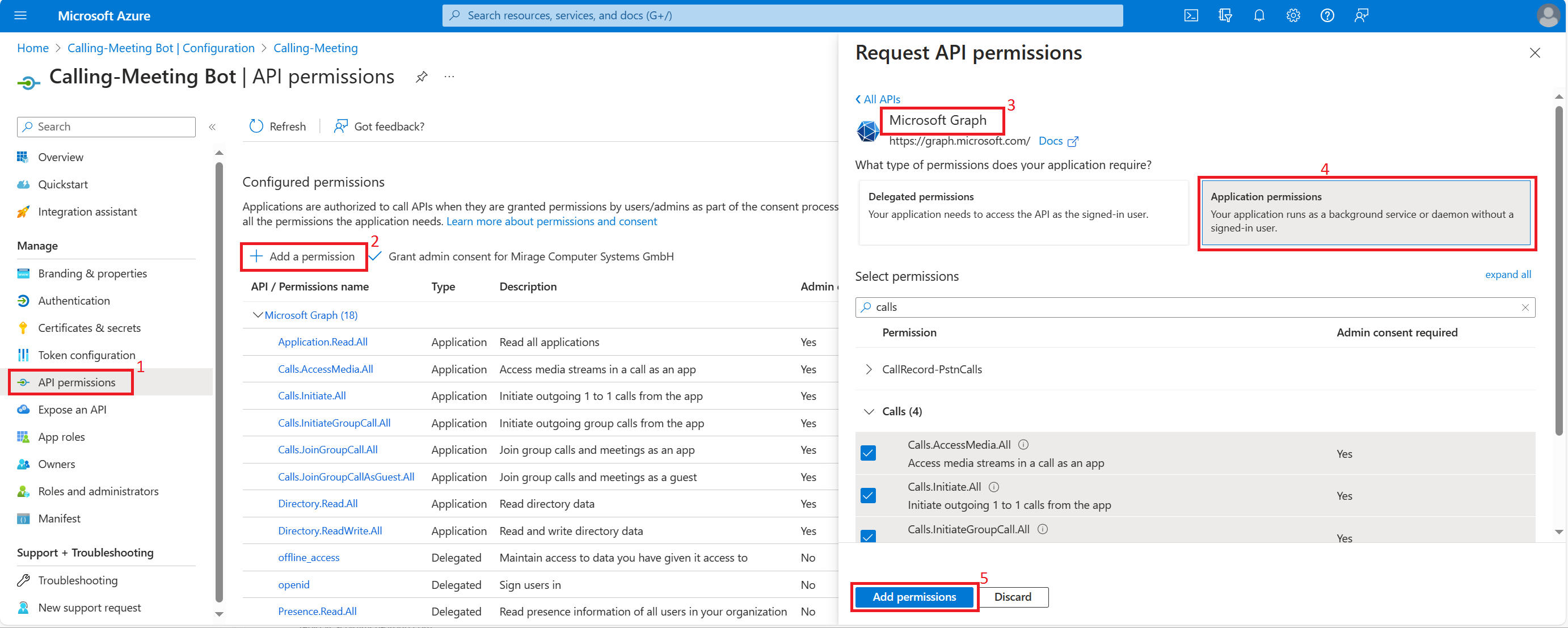Viewport: 1568px width, 628px height.
Task: Open the feedback icon in top bar
Action: 1362,15
